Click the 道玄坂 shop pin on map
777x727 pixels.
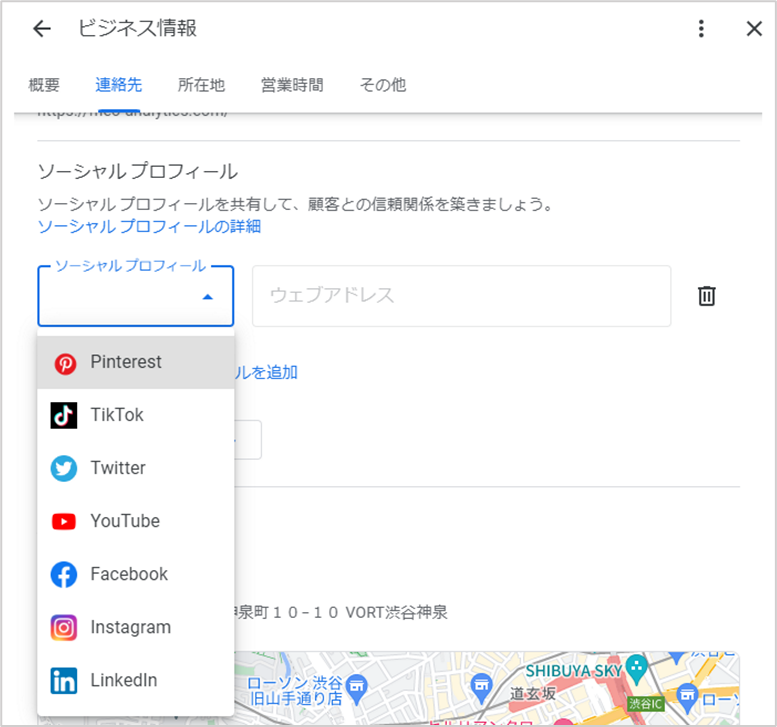(x=481, y=687)
